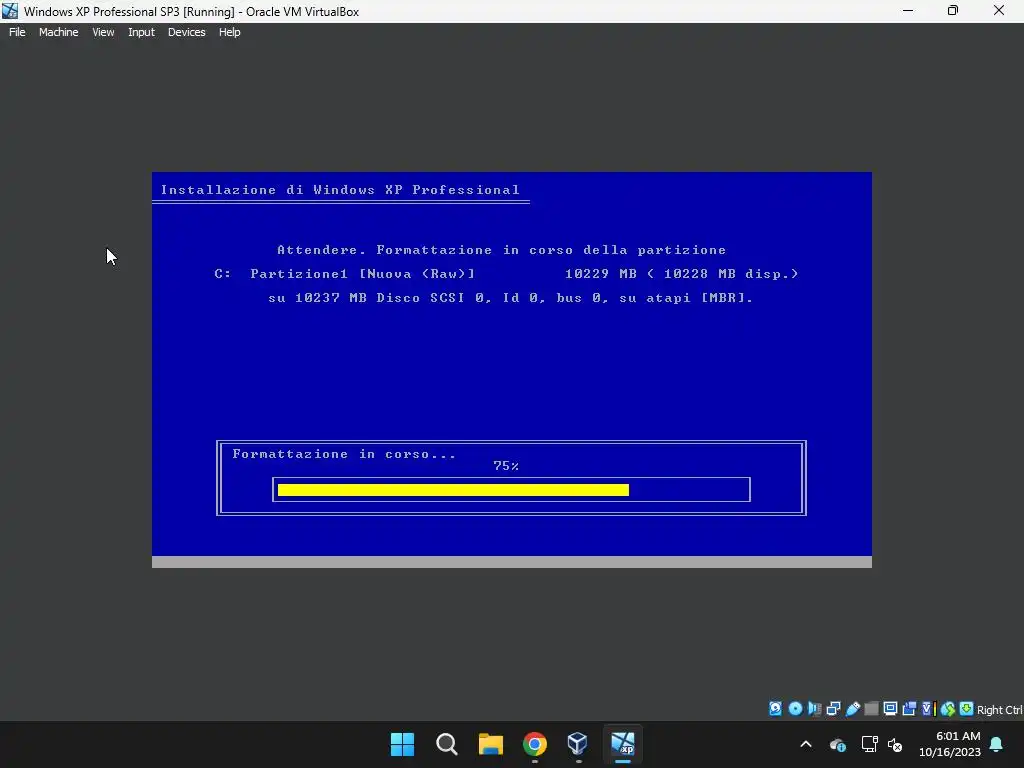Viewport: 1024px width, 768px height.
Task: Click the USB devices indicator icon
Action: tap(852, 709)
